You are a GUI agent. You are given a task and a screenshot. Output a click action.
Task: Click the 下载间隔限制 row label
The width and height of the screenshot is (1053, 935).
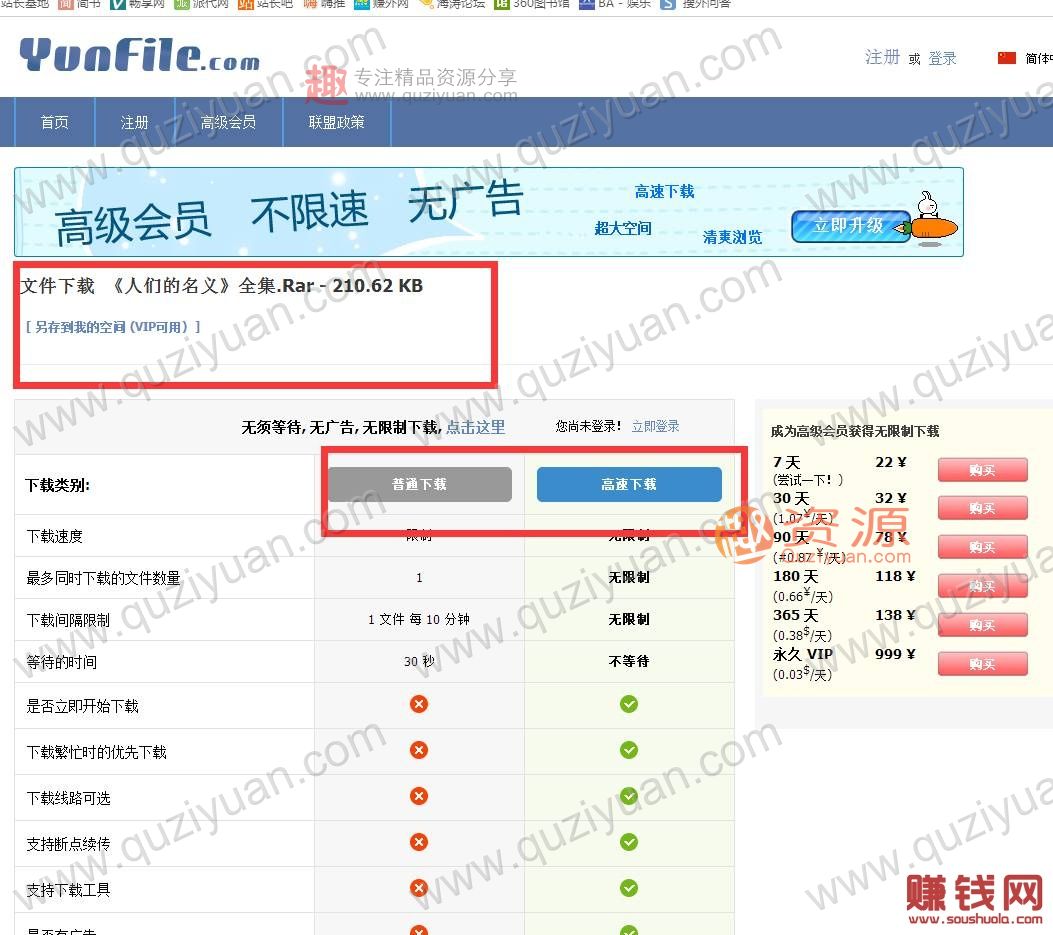click(x=68, y=620)
